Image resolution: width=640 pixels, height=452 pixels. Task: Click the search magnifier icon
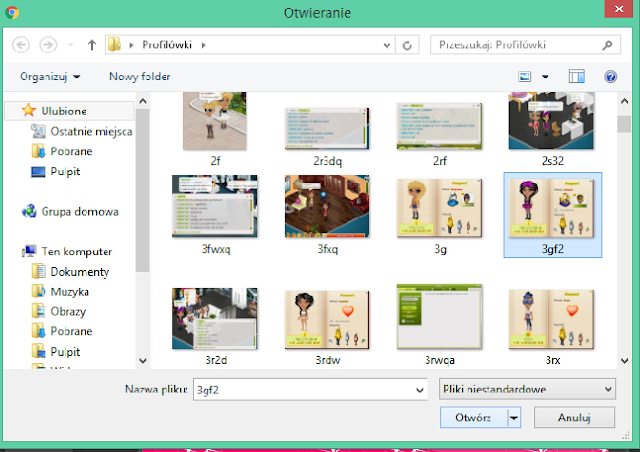[607, 45]
